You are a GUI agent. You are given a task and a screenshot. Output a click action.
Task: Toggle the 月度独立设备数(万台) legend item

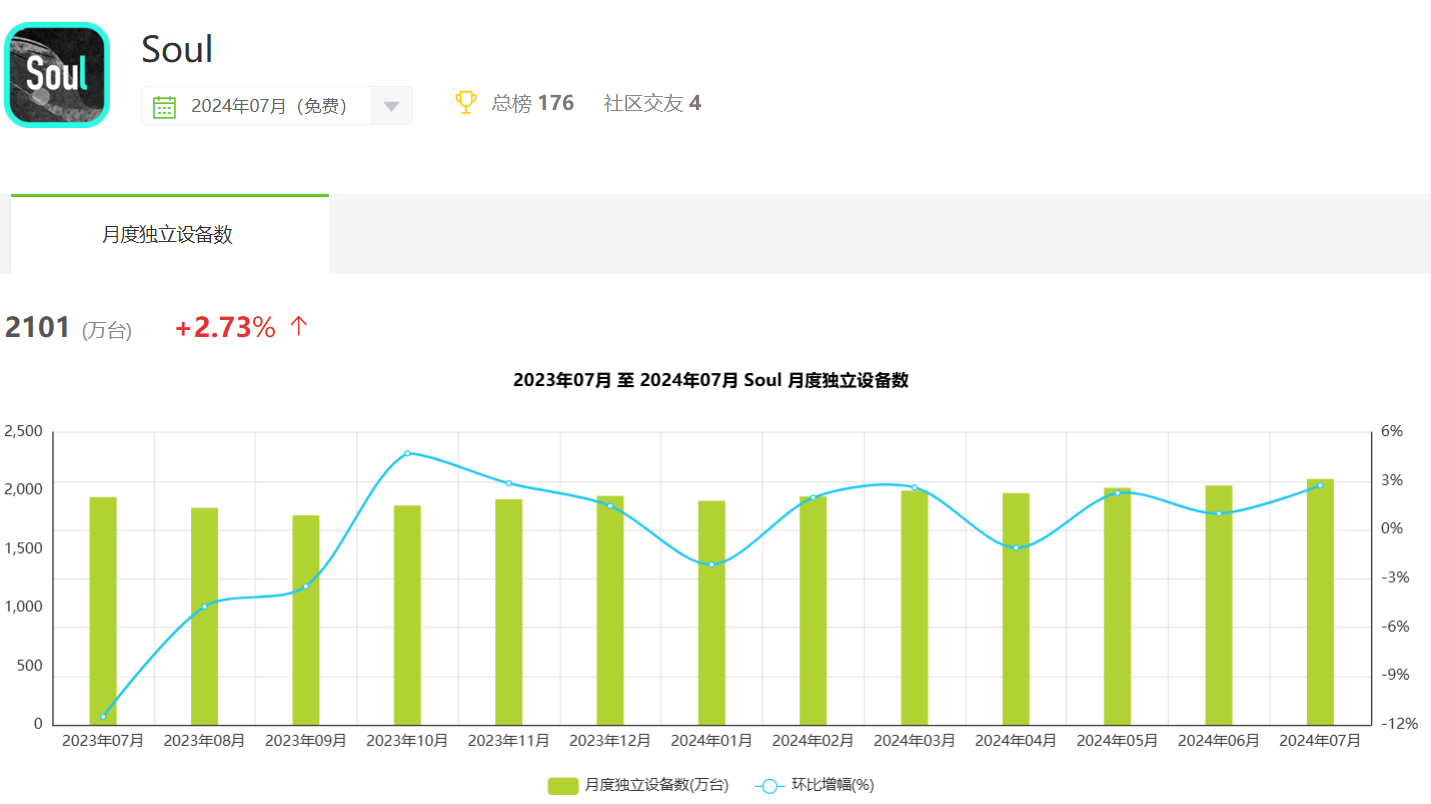pyautogui.click(x=638, y=786)
